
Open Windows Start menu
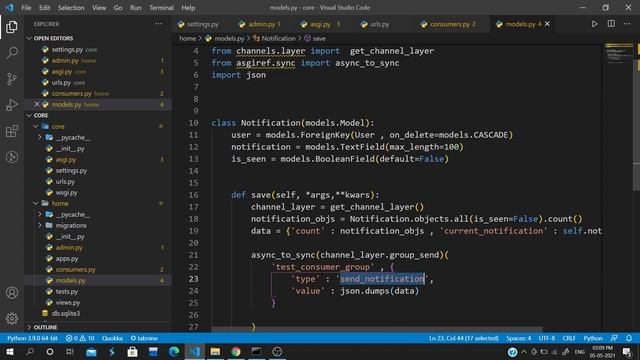click(x=9, y=352)
